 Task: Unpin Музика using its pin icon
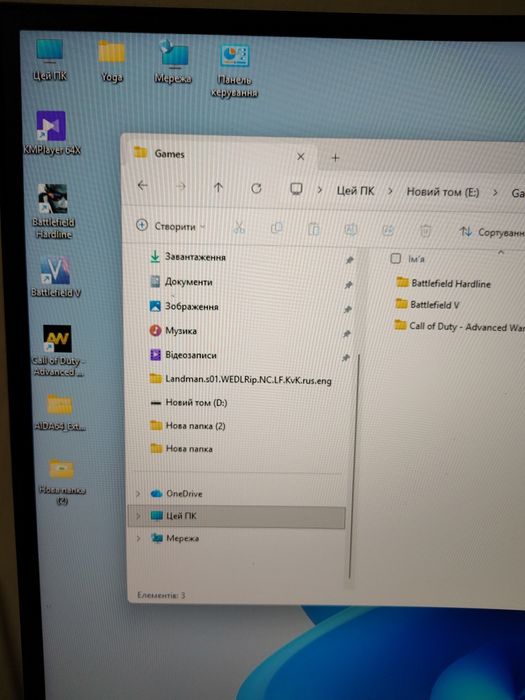346,333
